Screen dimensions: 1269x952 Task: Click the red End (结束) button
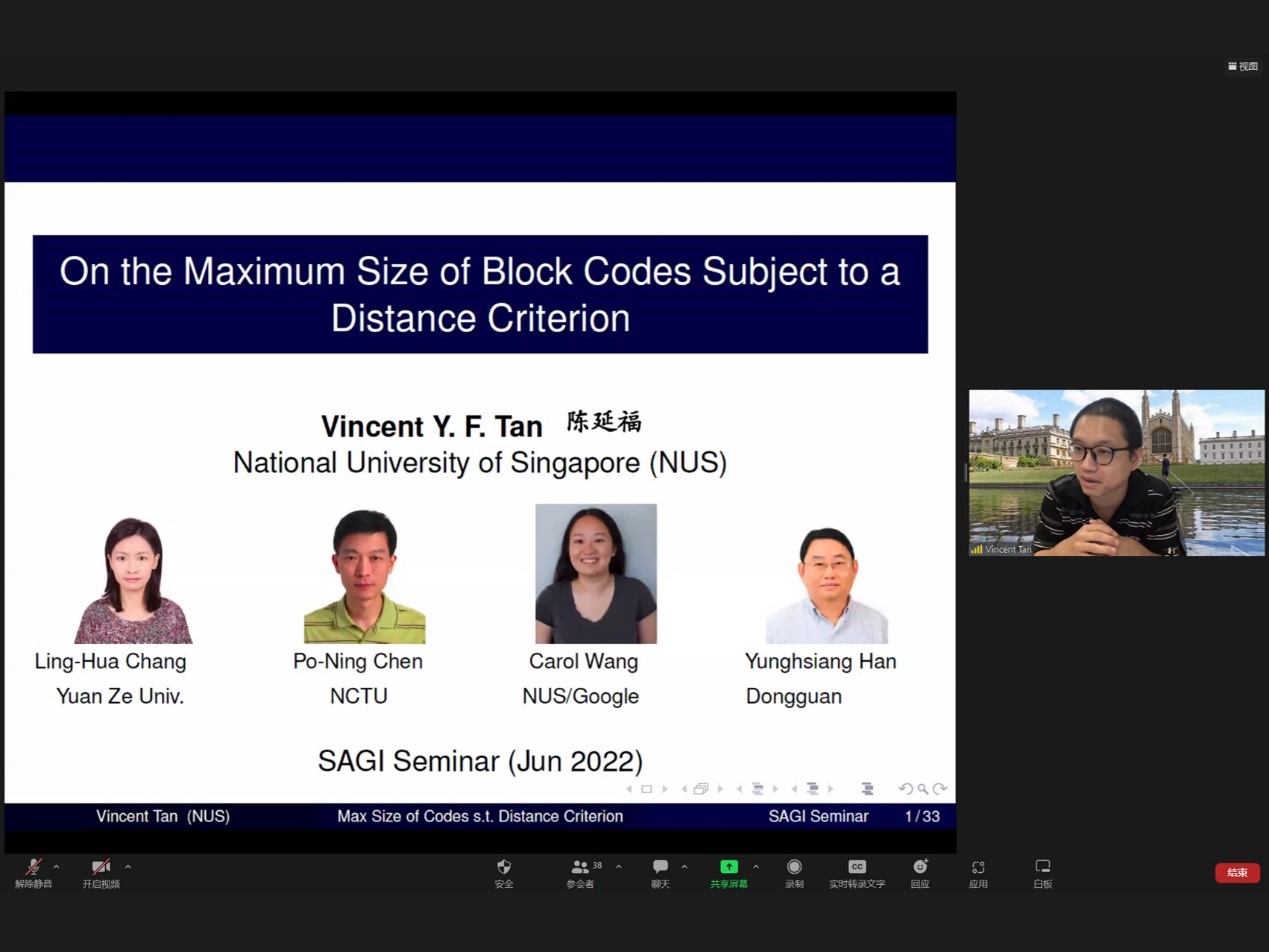click(x=1237, y=873)
